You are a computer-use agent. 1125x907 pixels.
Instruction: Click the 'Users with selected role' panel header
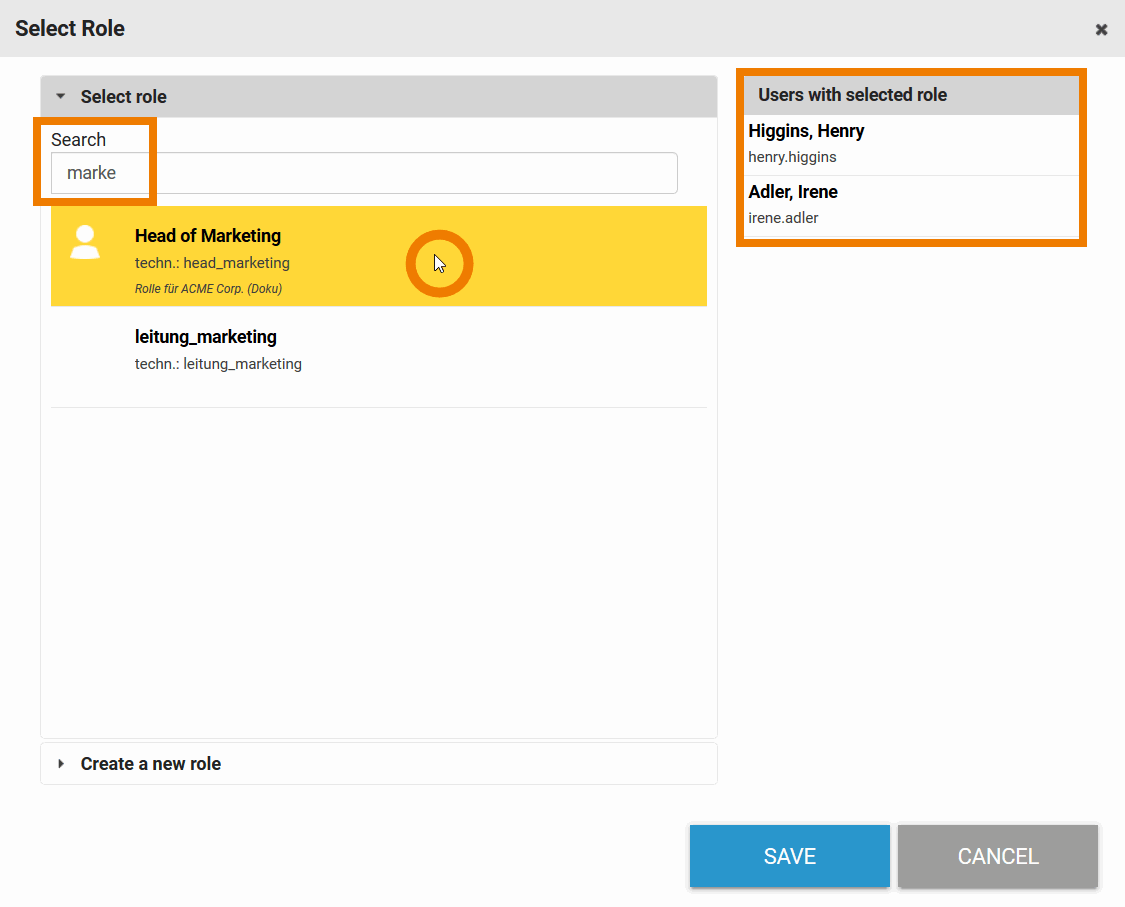[852, 95]
